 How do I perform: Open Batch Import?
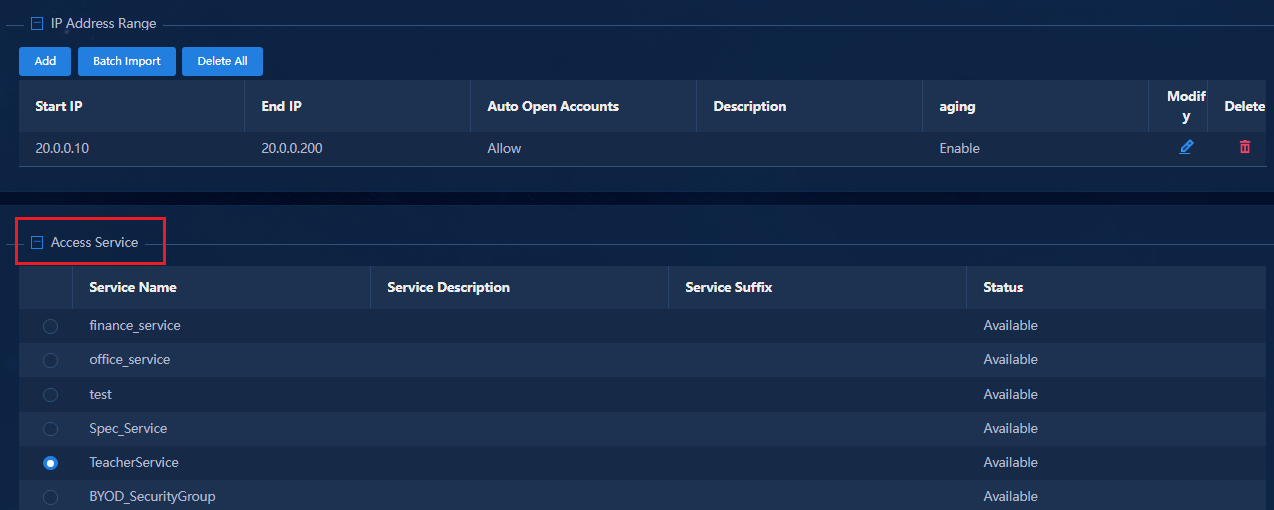tap(127, 61)
